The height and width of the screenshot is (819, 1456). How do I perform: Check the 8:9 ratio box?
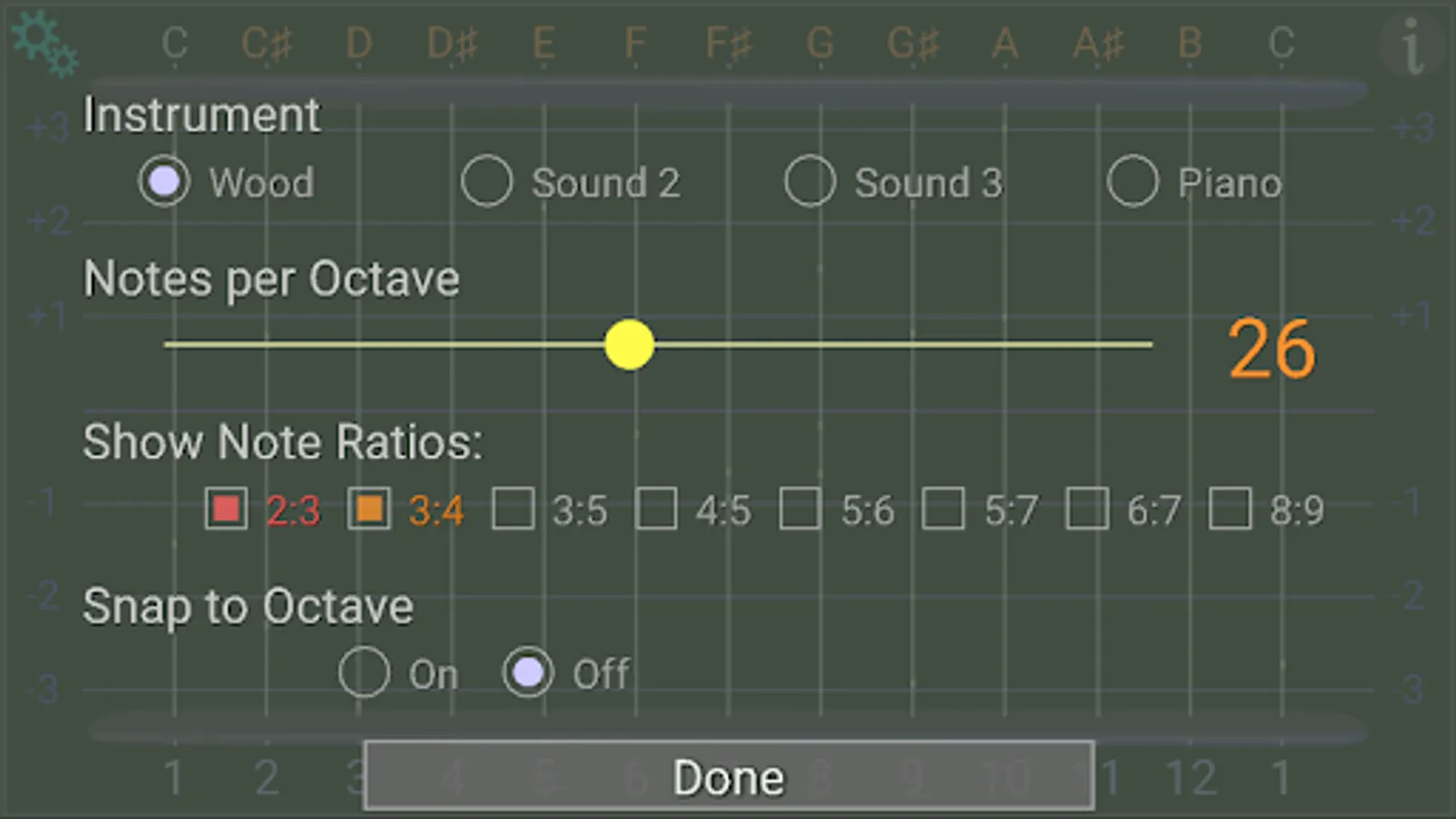[1229, 509]
